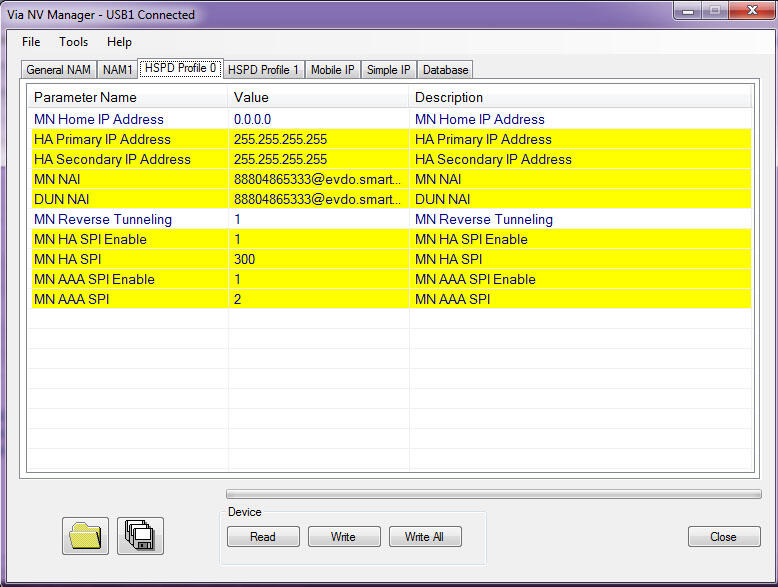Open the Help menu
778x587 pixels.
(x=119, y=42)
